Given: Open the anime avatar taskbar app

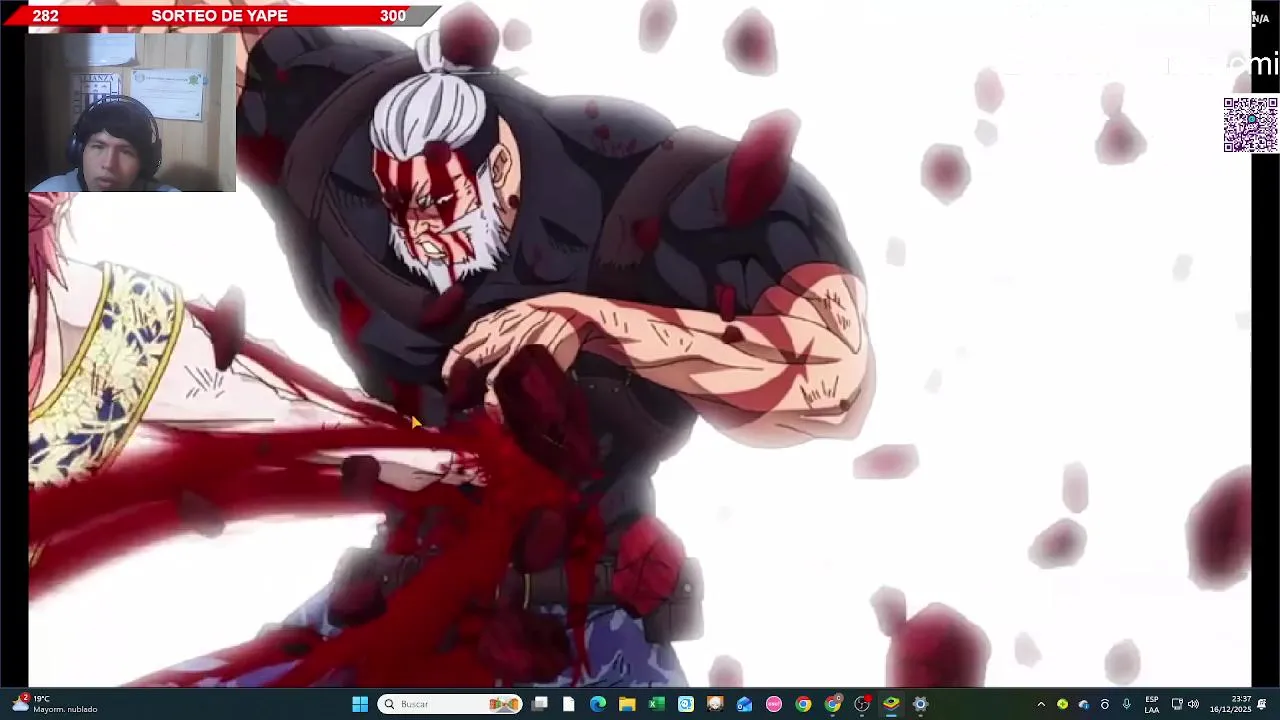Looking at the screenshot, I should 715,704.
